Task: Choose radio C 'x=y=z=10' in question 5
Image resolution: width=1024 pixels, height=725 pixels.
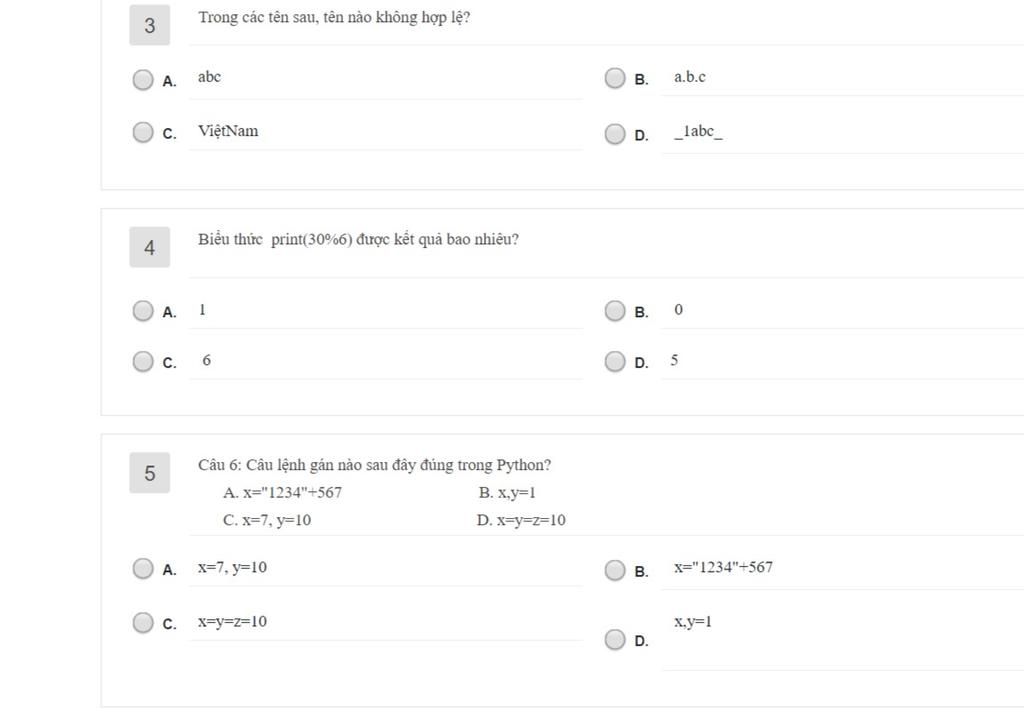Action: [x=143, y=622]
